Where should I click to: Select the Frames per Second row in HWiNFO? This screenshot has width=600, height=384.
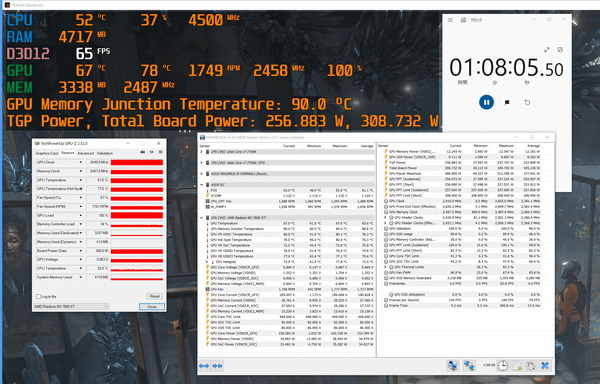pos(462,300)
